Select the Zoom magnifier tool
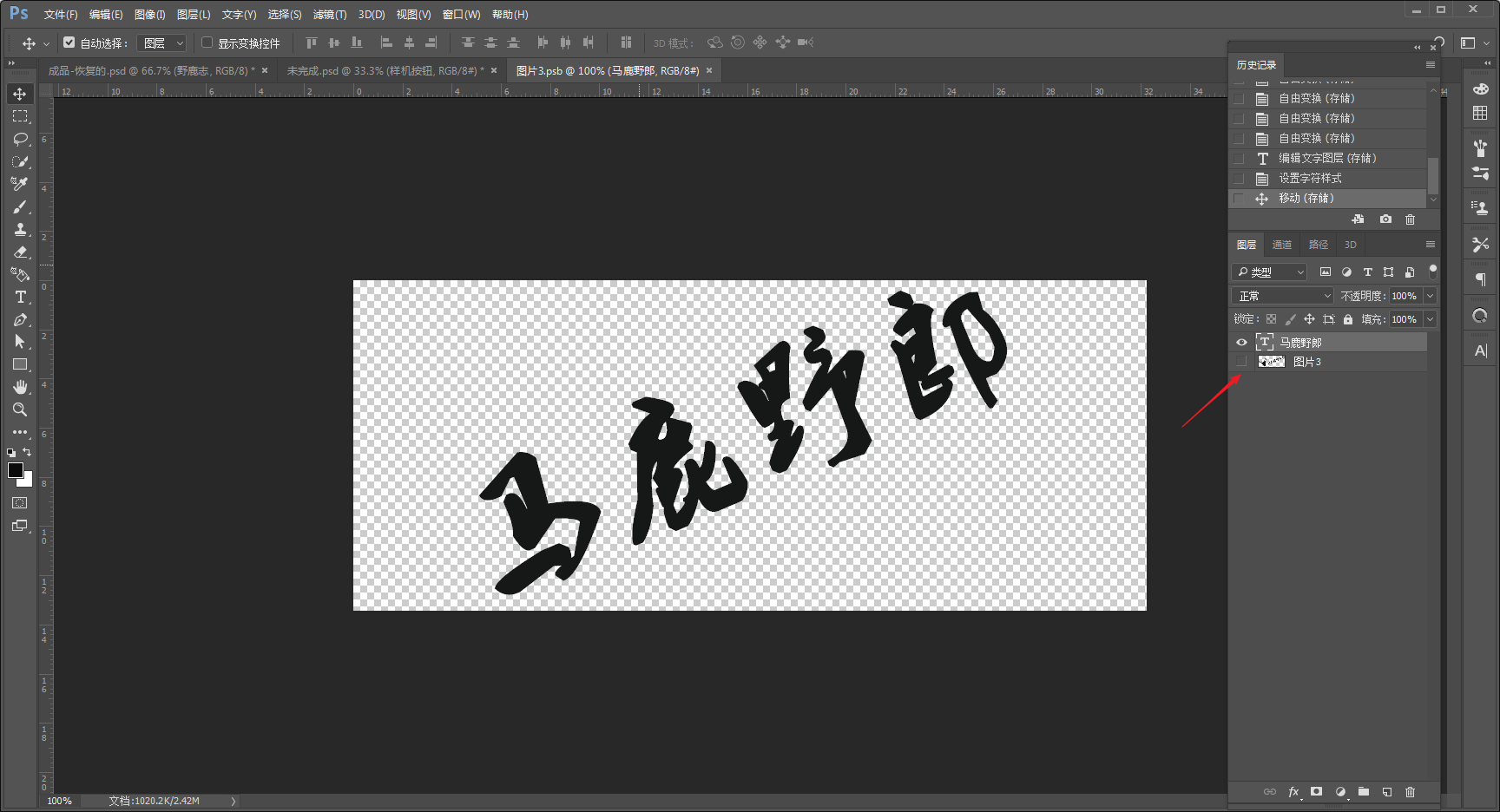The width and height of the screenshot is (1500, 812). click(x=20, y=409)
